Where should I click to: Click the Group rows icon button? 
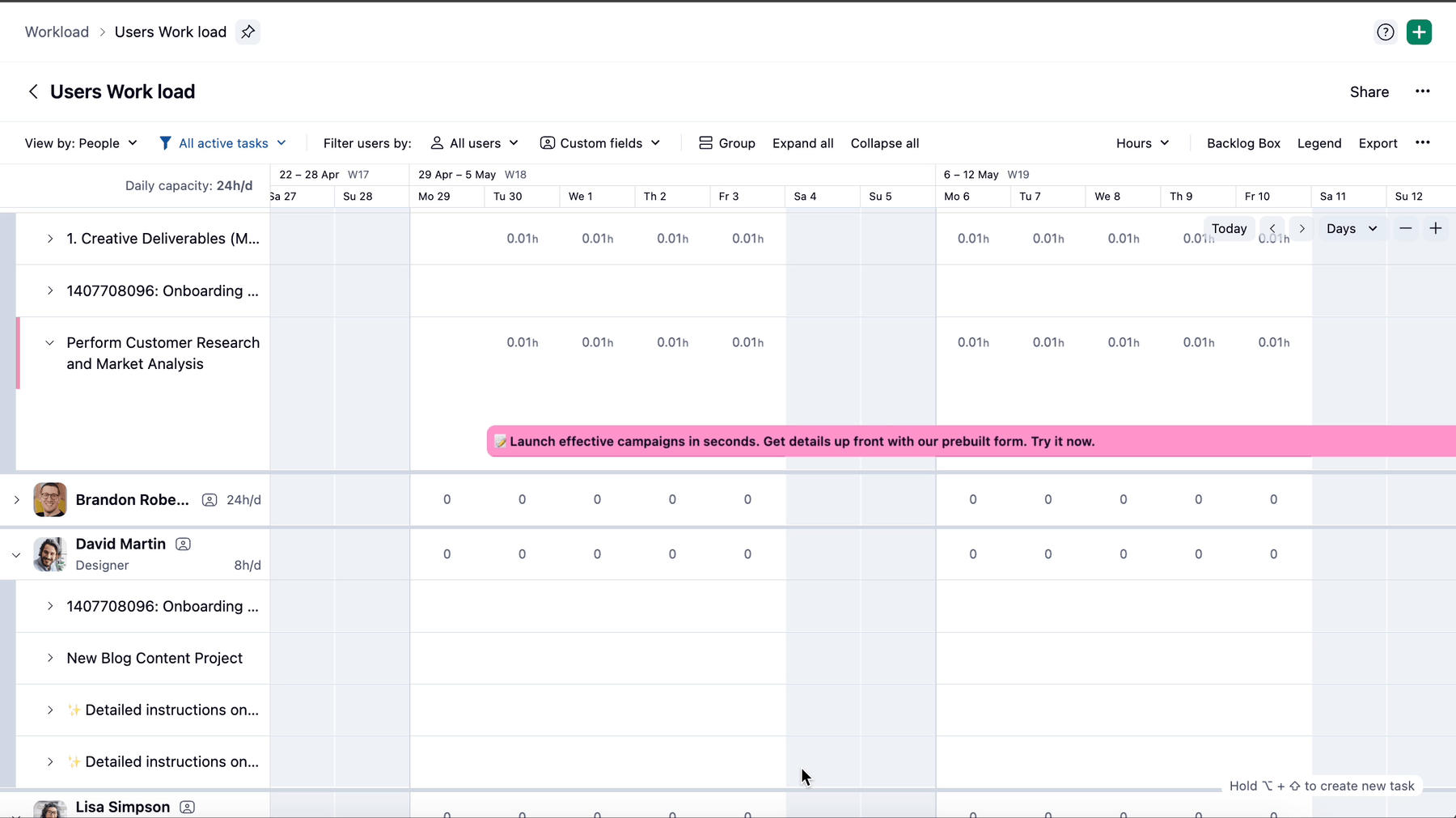pos(726,143)
